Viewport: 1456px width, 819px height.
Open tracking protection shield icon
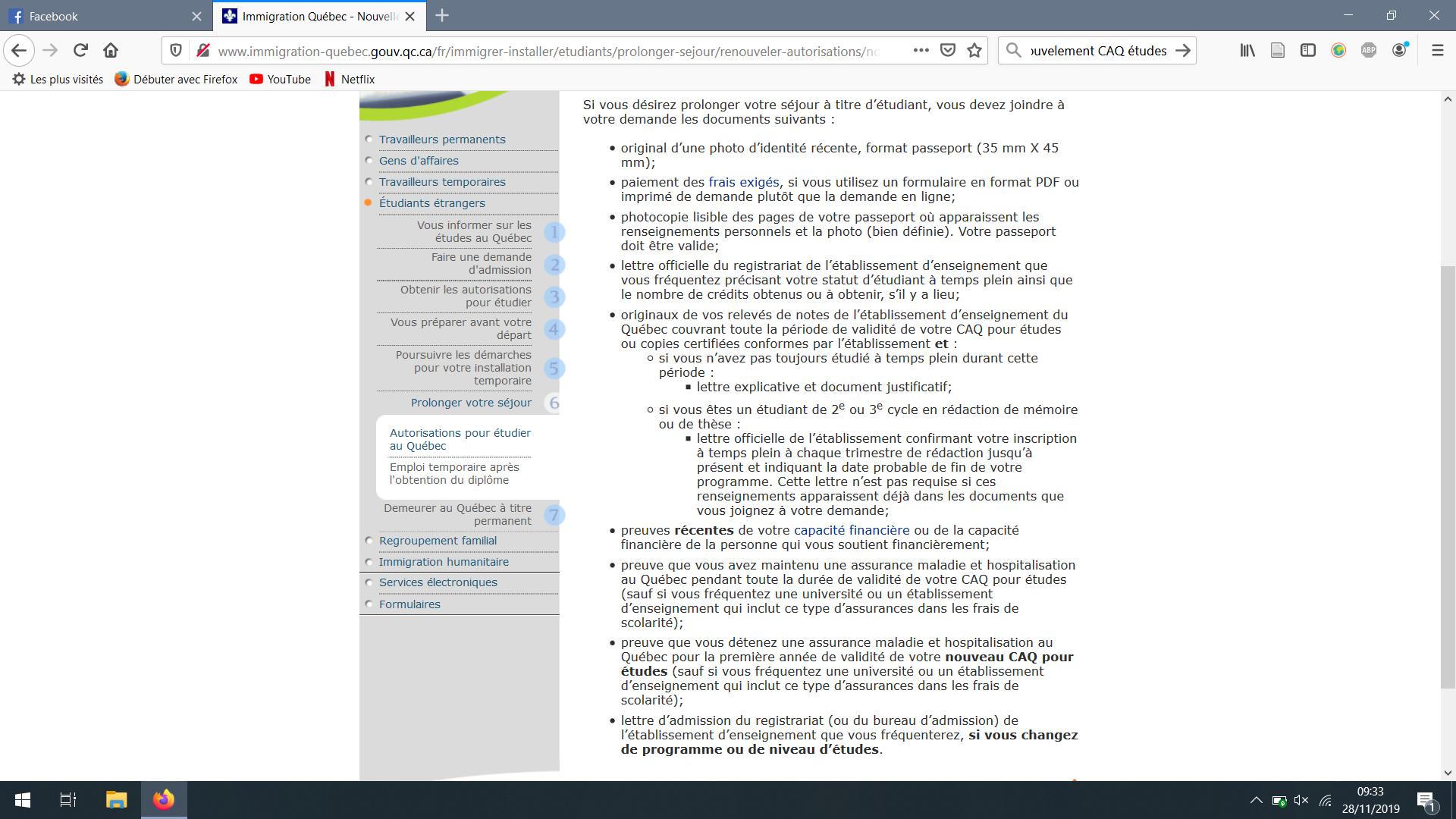coord(176,51)
